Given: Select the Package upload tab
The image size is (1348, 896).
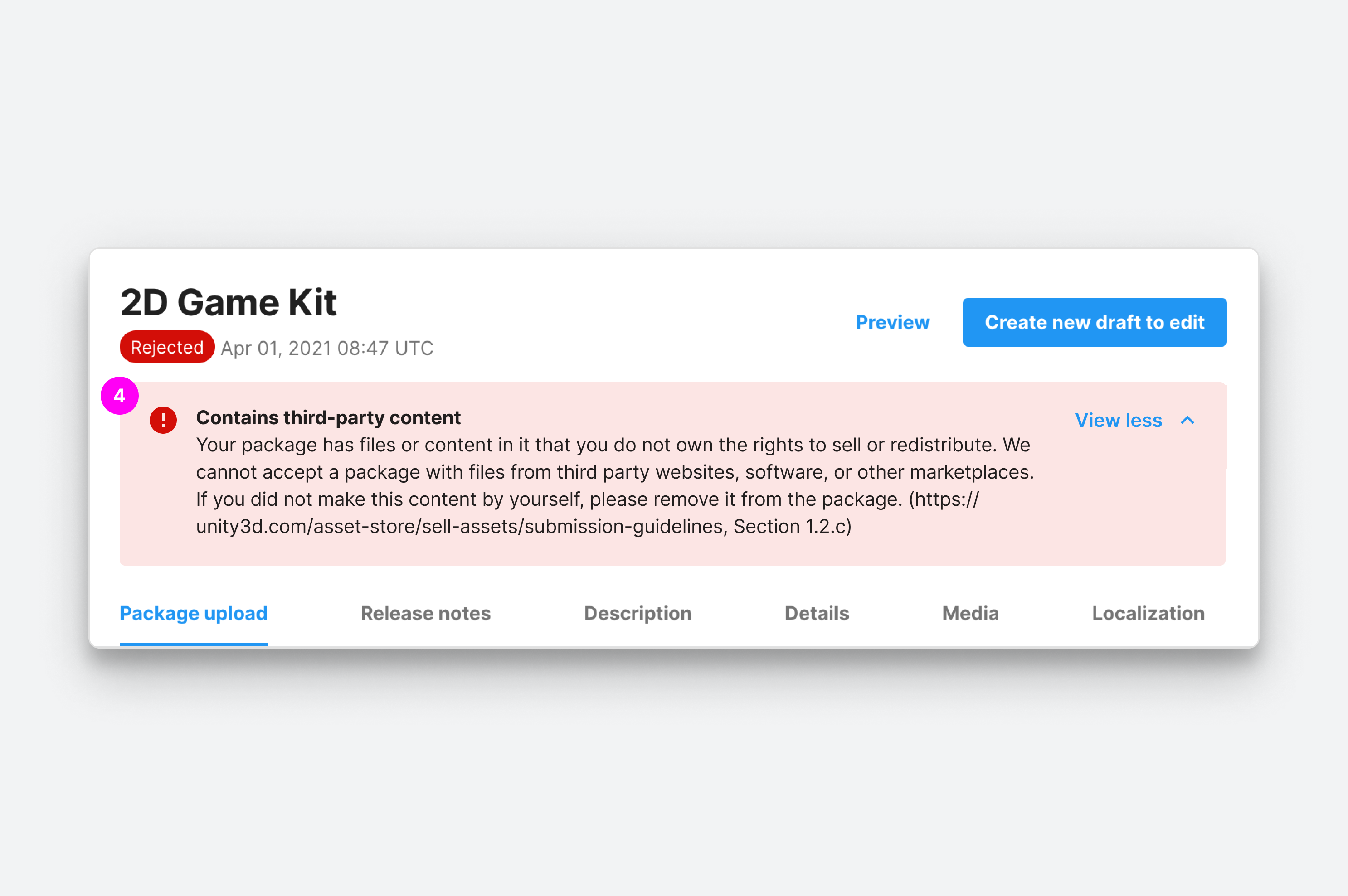Looking at the screenshot, I should point(193,613).
